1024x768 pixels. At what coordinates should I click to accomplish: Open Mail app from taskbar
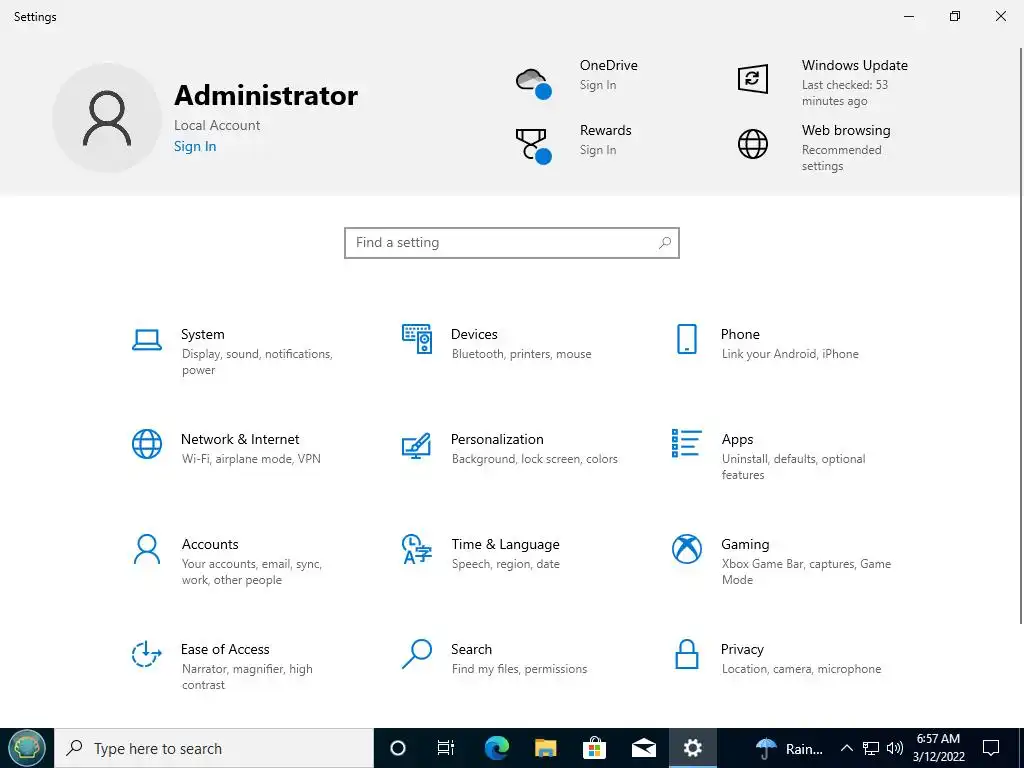pyautogui.click(x=644, y=748)
